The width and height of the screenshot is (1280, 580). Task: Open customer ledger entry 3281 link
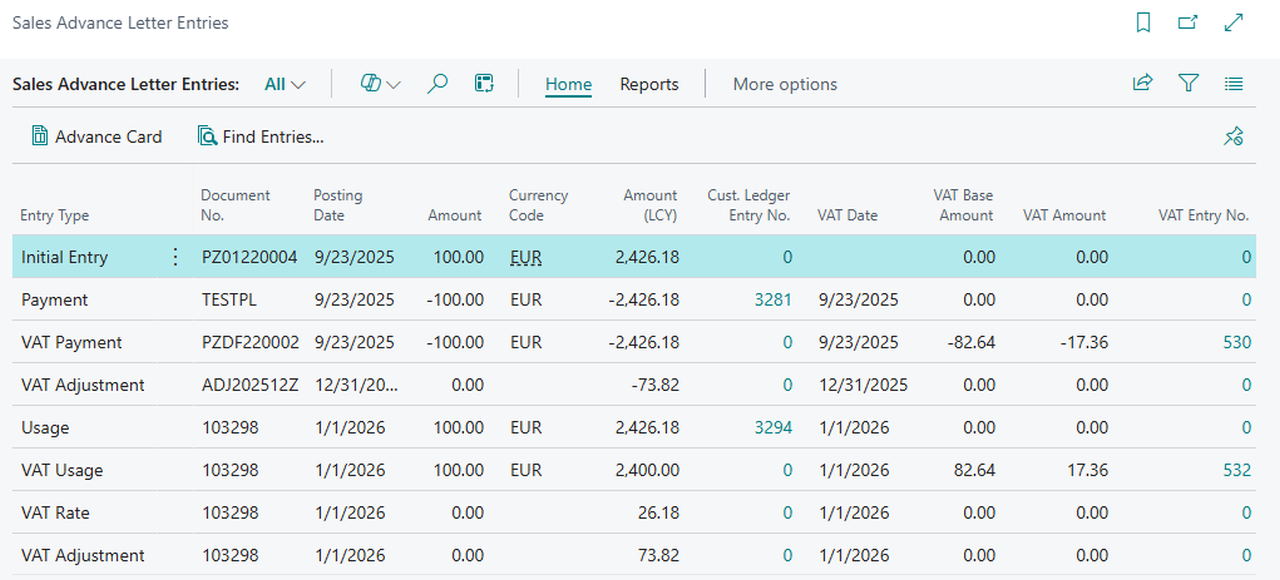(x=773, y=300)
